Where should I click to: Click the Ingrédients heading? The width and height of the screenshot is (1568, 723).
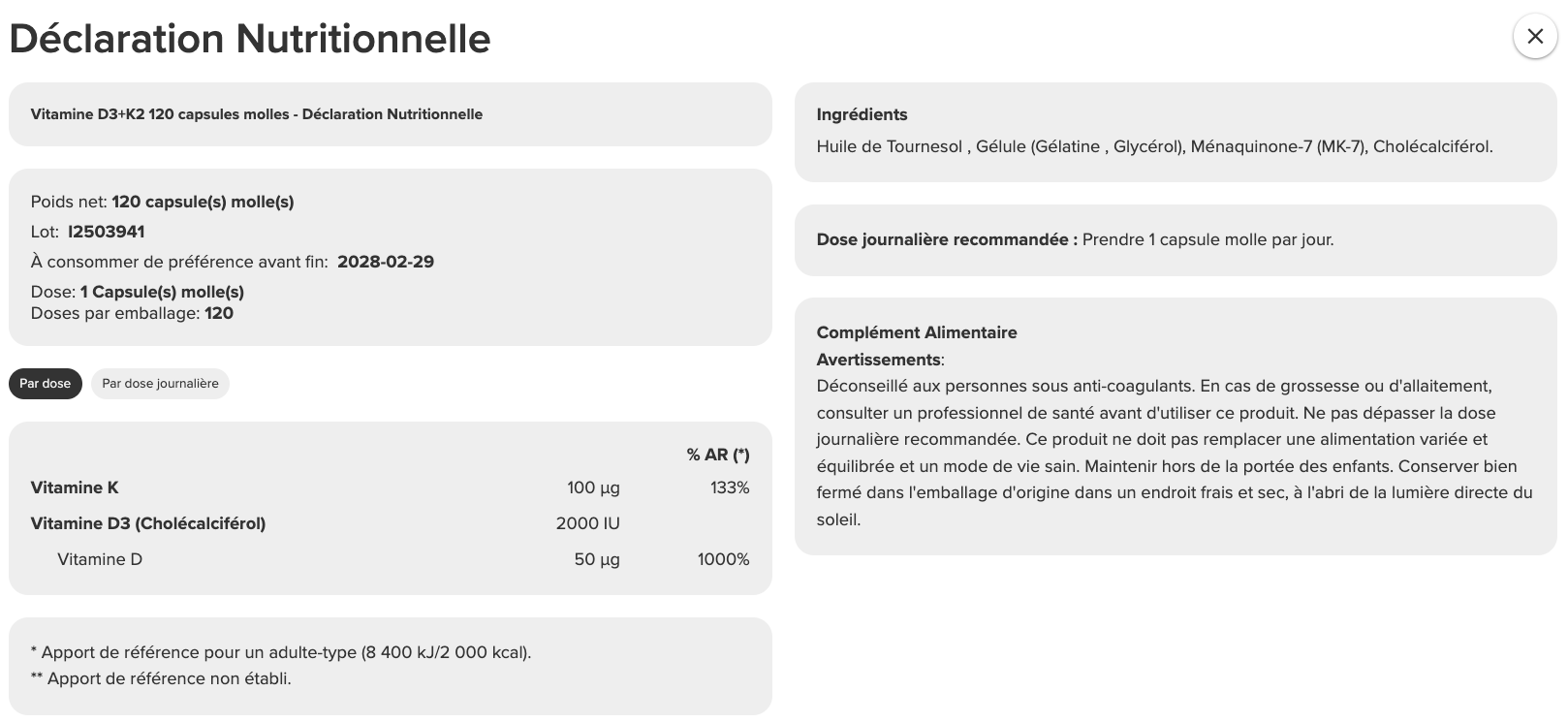(x=862, y=114)
